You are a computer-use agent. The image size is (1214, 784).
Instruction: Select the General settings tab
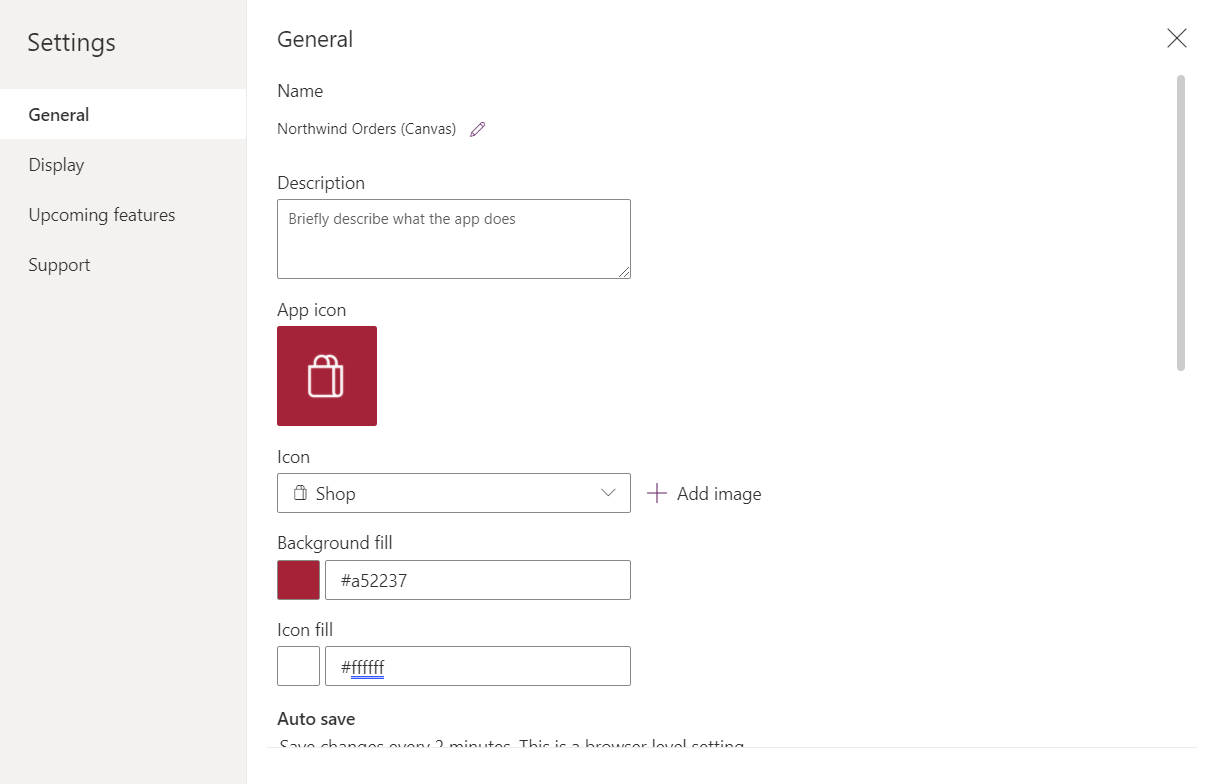click(59, 115)
